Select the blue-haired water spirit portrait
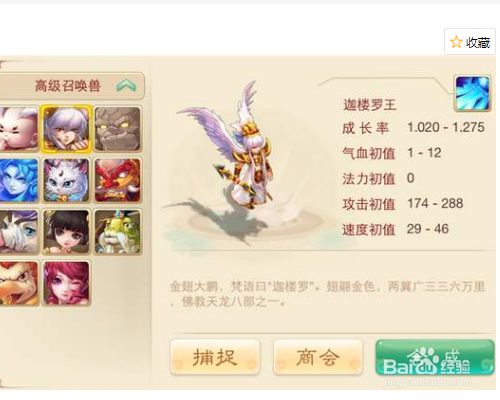 coord(19,180)
